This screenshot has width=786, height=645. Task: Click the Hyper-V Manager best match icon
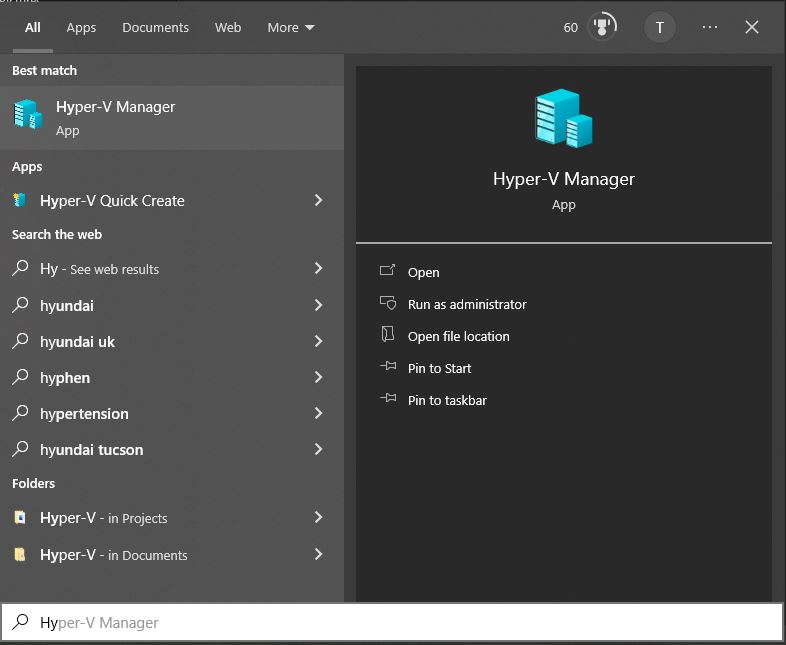[27, 116]
